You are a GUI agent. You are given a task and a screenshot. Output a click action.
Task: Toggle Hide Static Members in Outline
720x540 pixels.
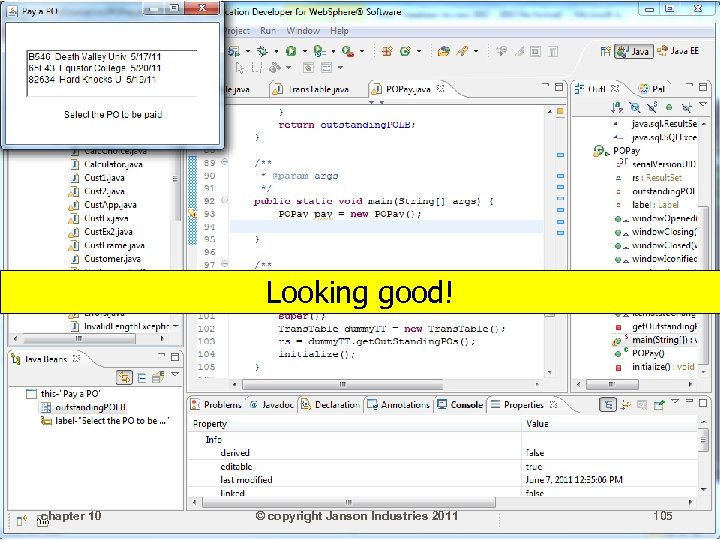(x=652, y=107)
